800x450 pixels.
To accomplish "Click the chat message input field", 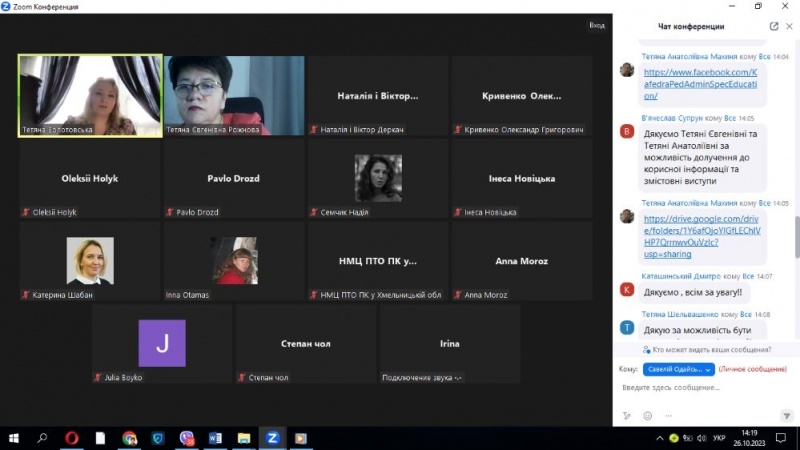I will (x=700, y=388).
